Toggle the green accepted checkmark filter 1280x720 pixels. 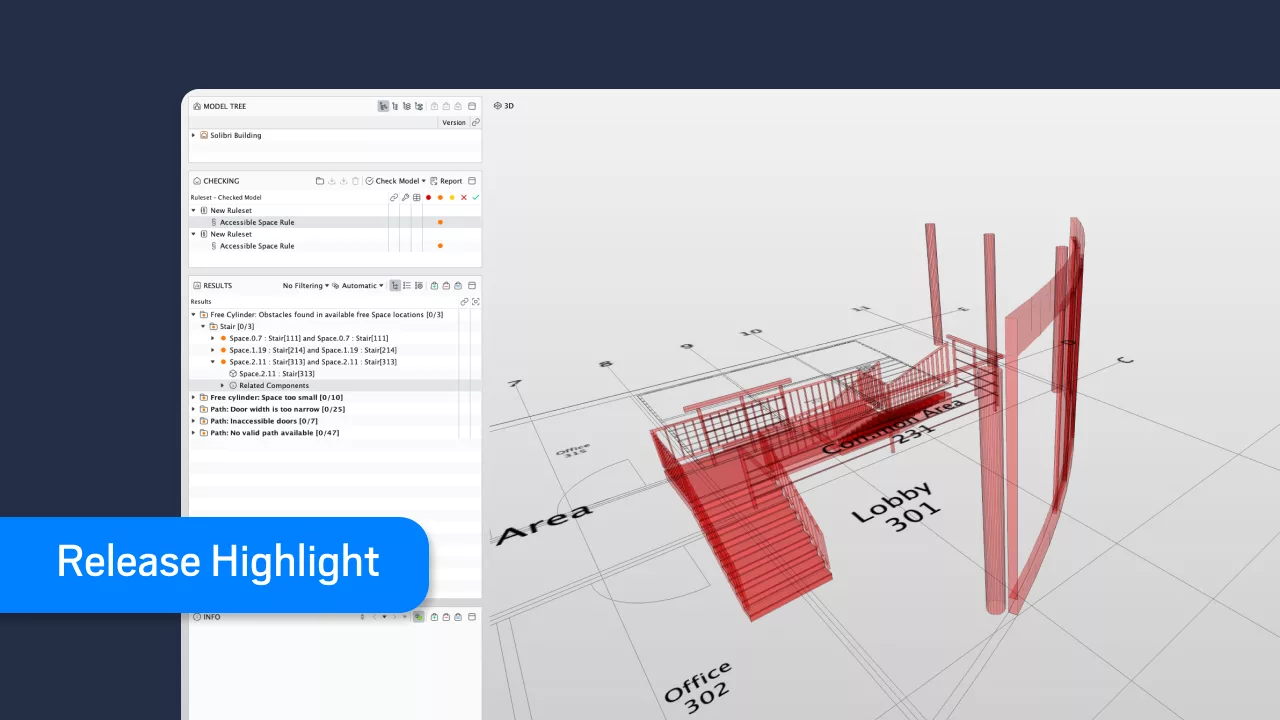point(476,198)
